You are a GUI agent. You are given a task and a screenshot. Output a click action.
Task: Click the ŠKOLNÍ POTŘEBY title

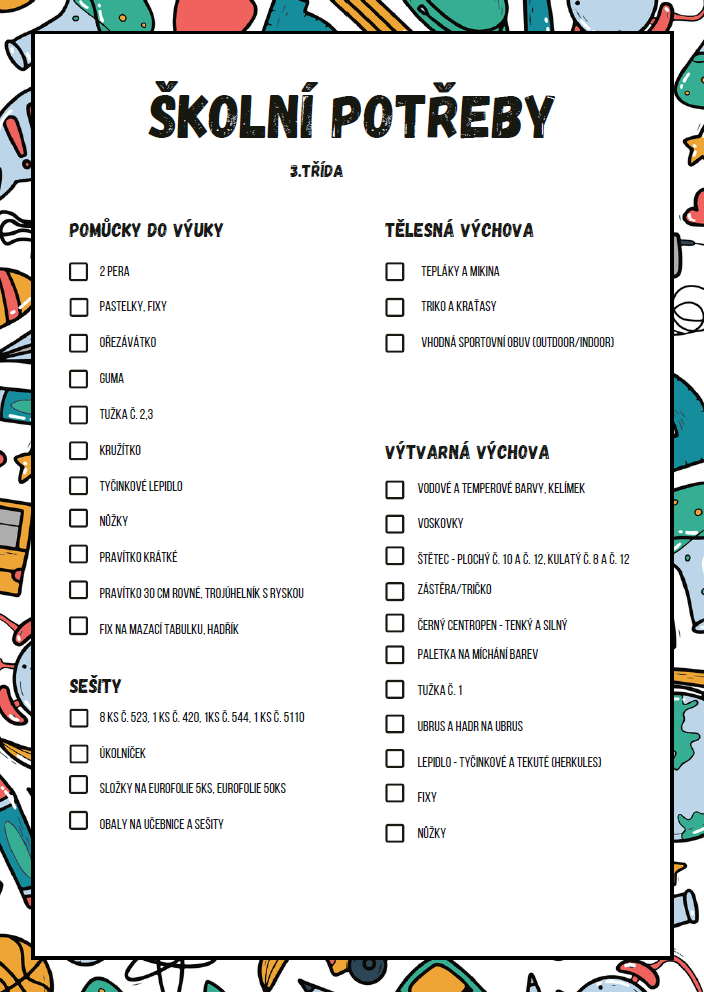point(352,112)
